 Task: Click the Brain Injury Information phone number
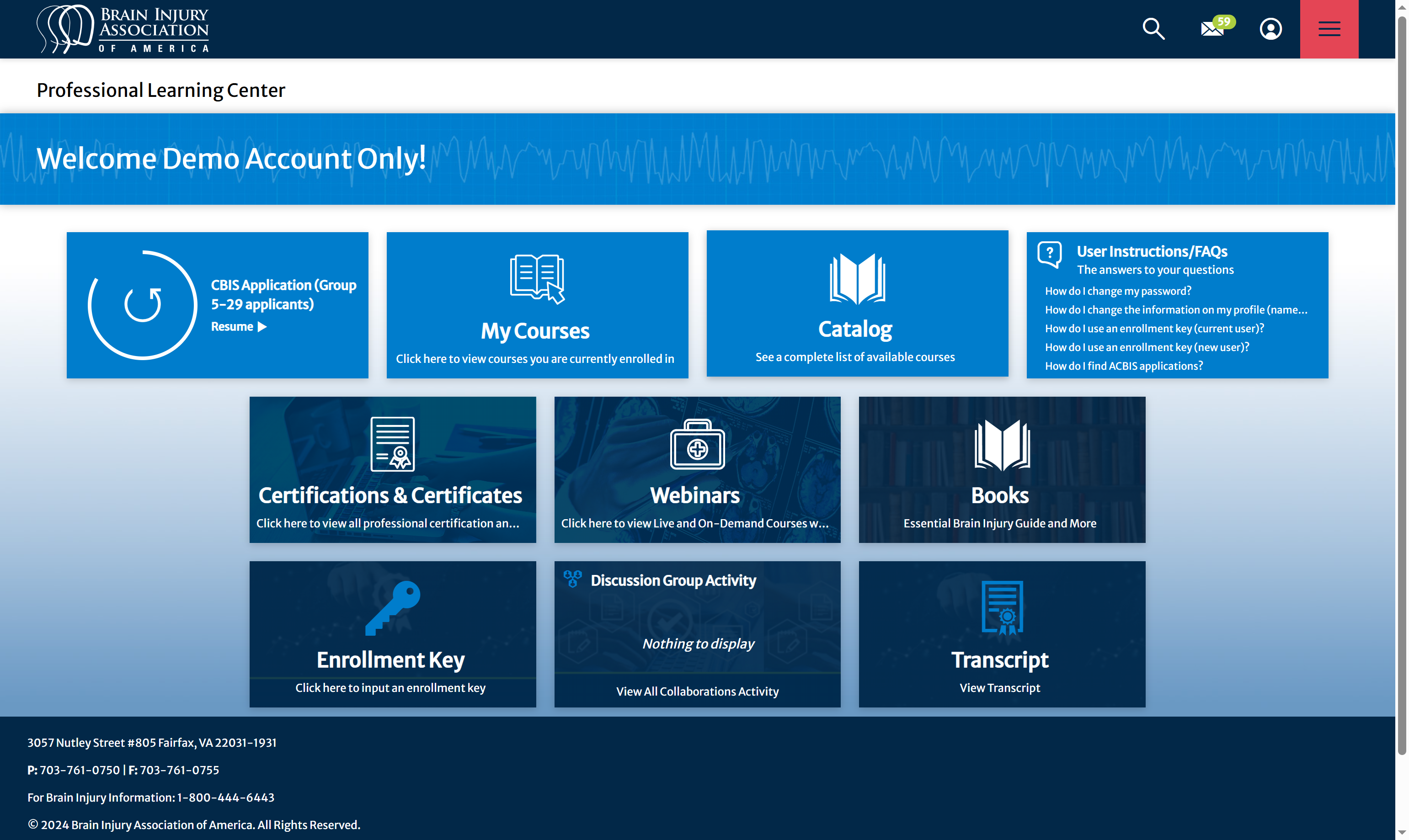pyautogui.click(x=225, y=797)
